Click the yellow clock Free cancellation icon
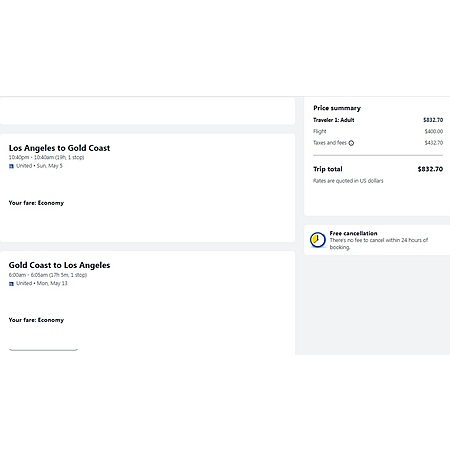The height and width of the screenshot is (450, 450). tap(318, 240)
